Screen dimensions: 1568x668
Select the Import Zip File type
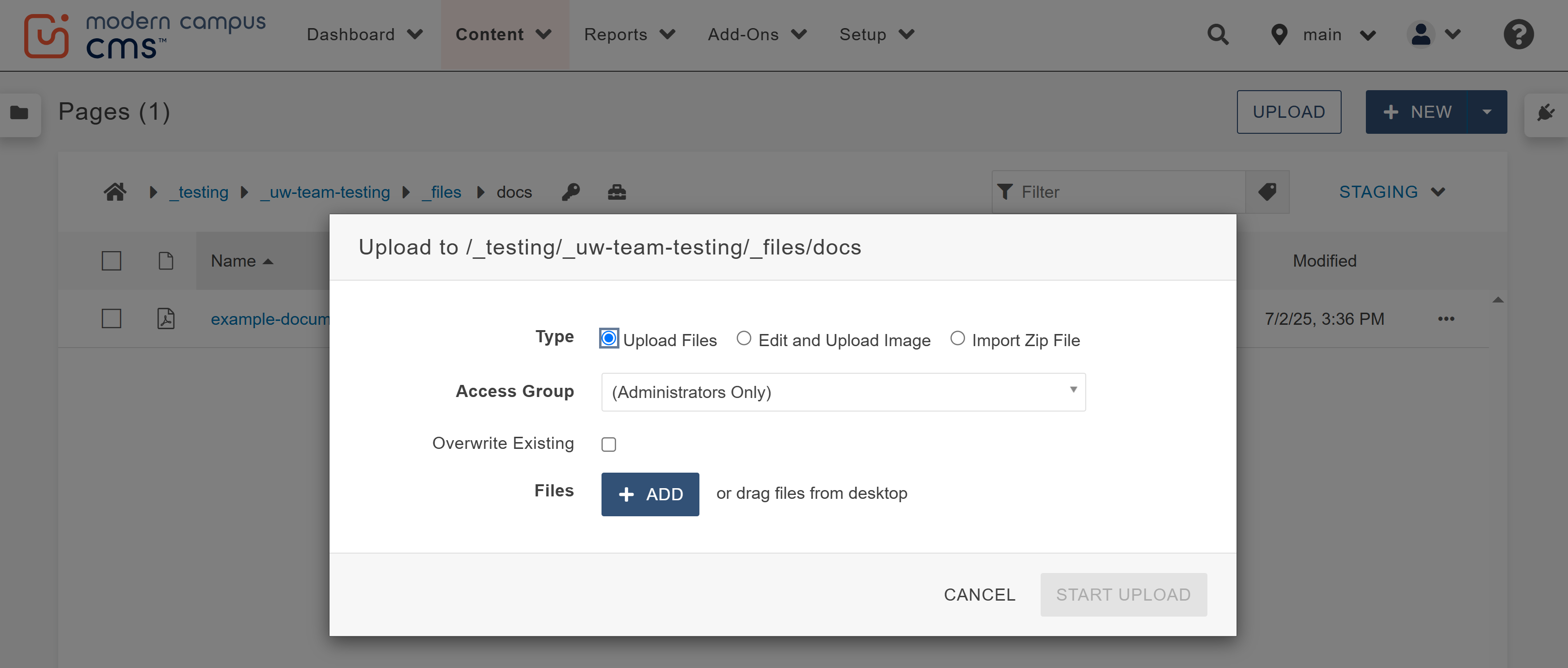[957, 338]
